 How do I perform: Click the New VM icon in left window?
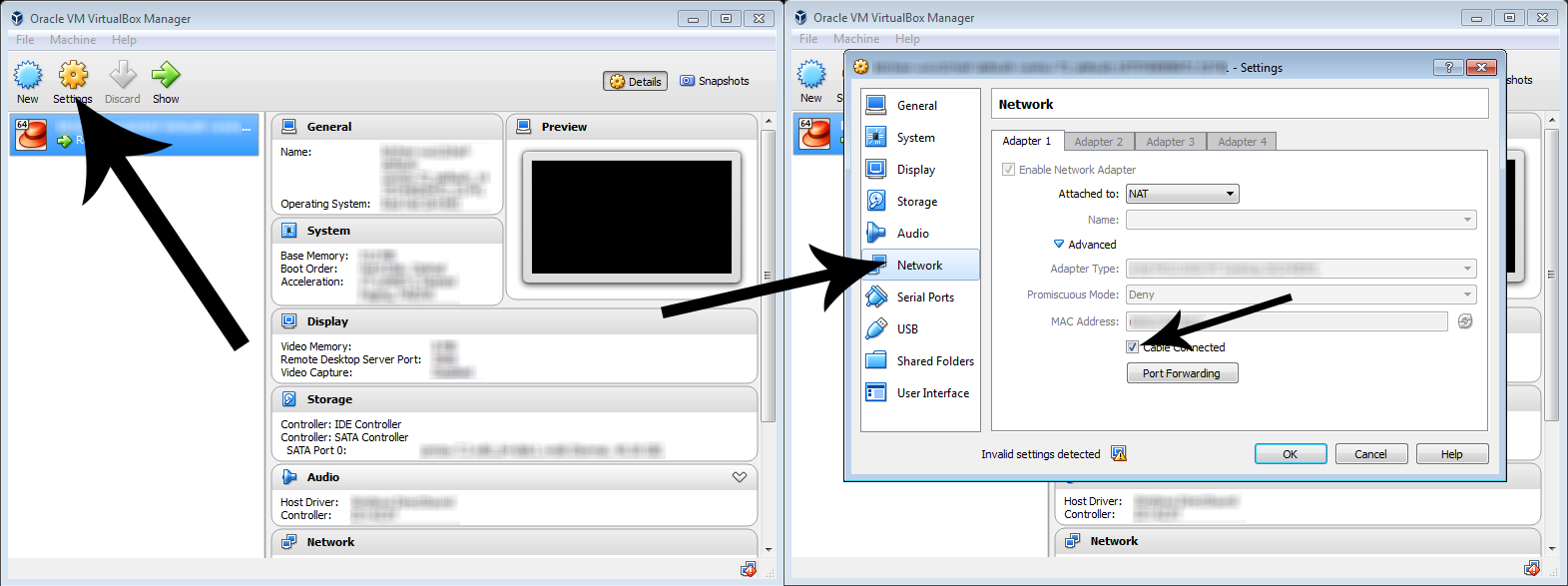click(x=28, y=75)
